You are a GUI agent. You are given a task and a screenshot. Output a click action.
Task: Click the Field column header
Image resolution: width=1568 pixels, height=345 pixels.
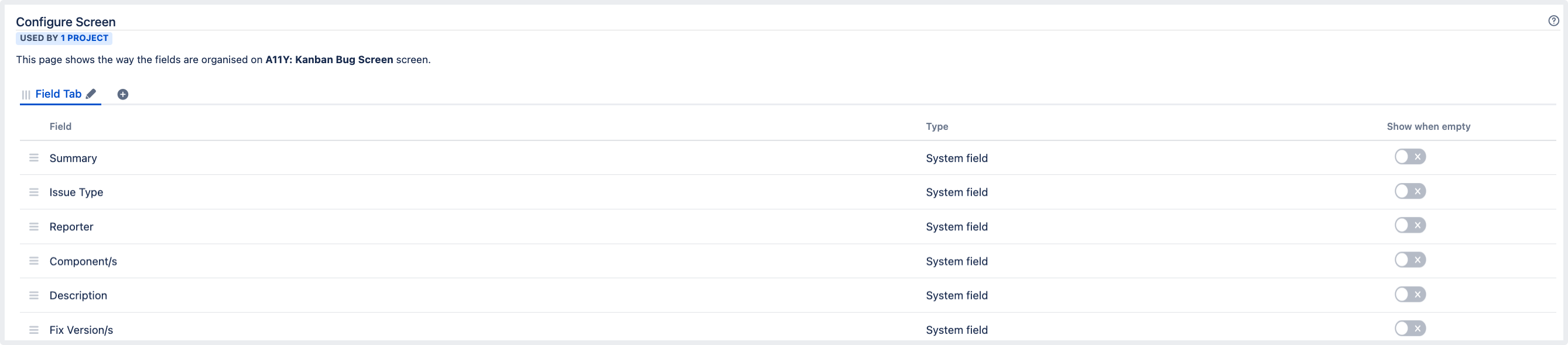[60, 126]
